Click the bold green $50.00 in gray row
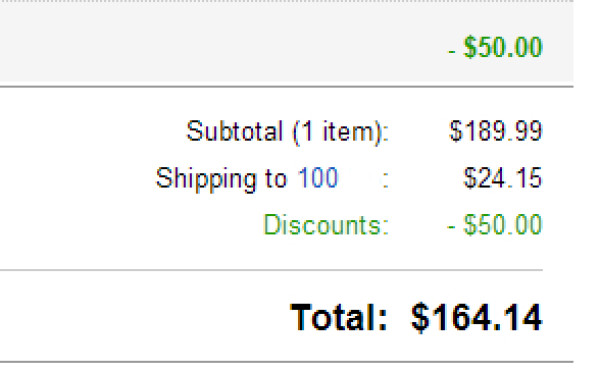 [x=503, y=47]
